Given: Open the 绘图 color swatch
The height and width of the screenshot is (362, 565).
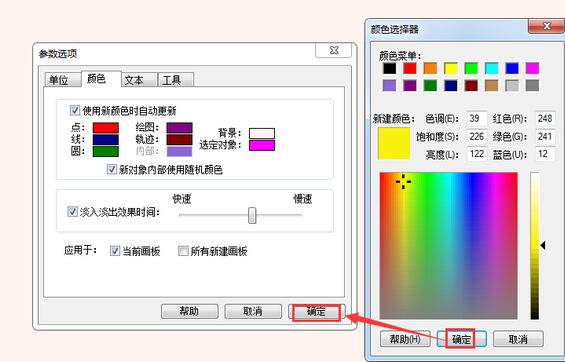Looking at the screenshot, I should click(179, 128).
